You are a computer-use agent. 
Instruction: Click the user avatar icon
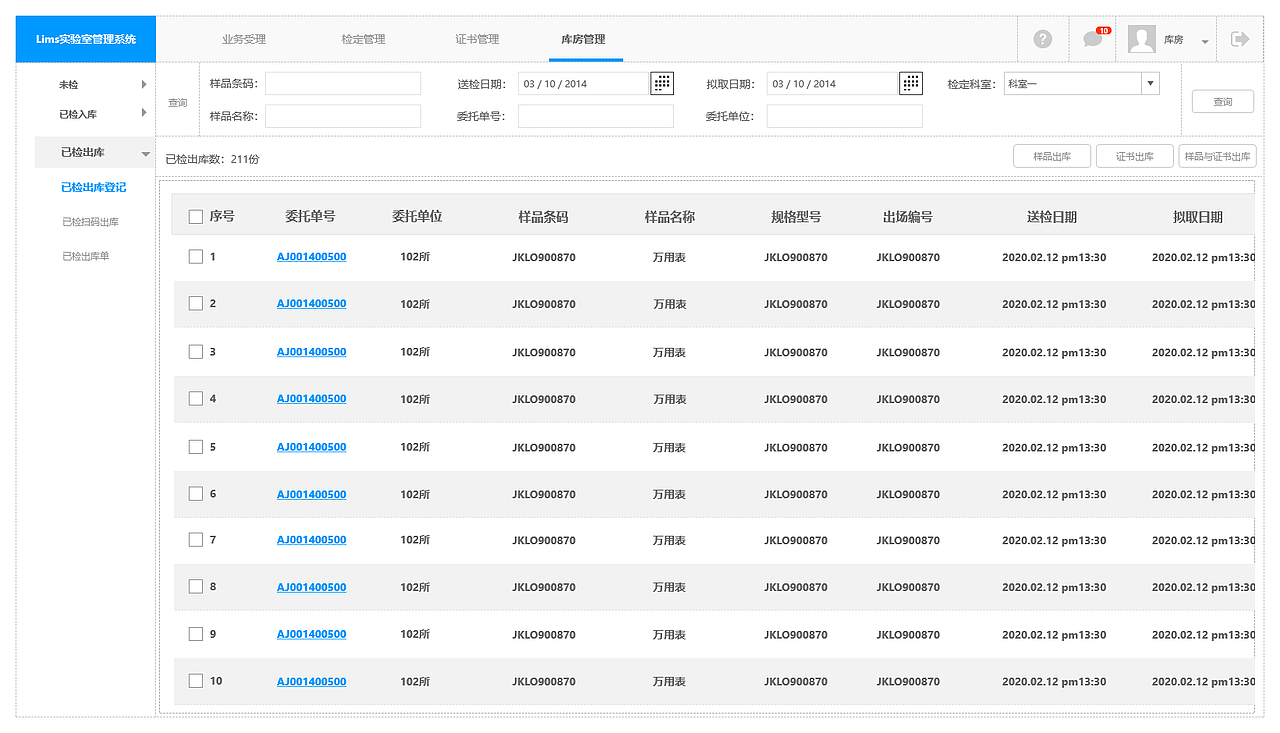pos(1142,39)
